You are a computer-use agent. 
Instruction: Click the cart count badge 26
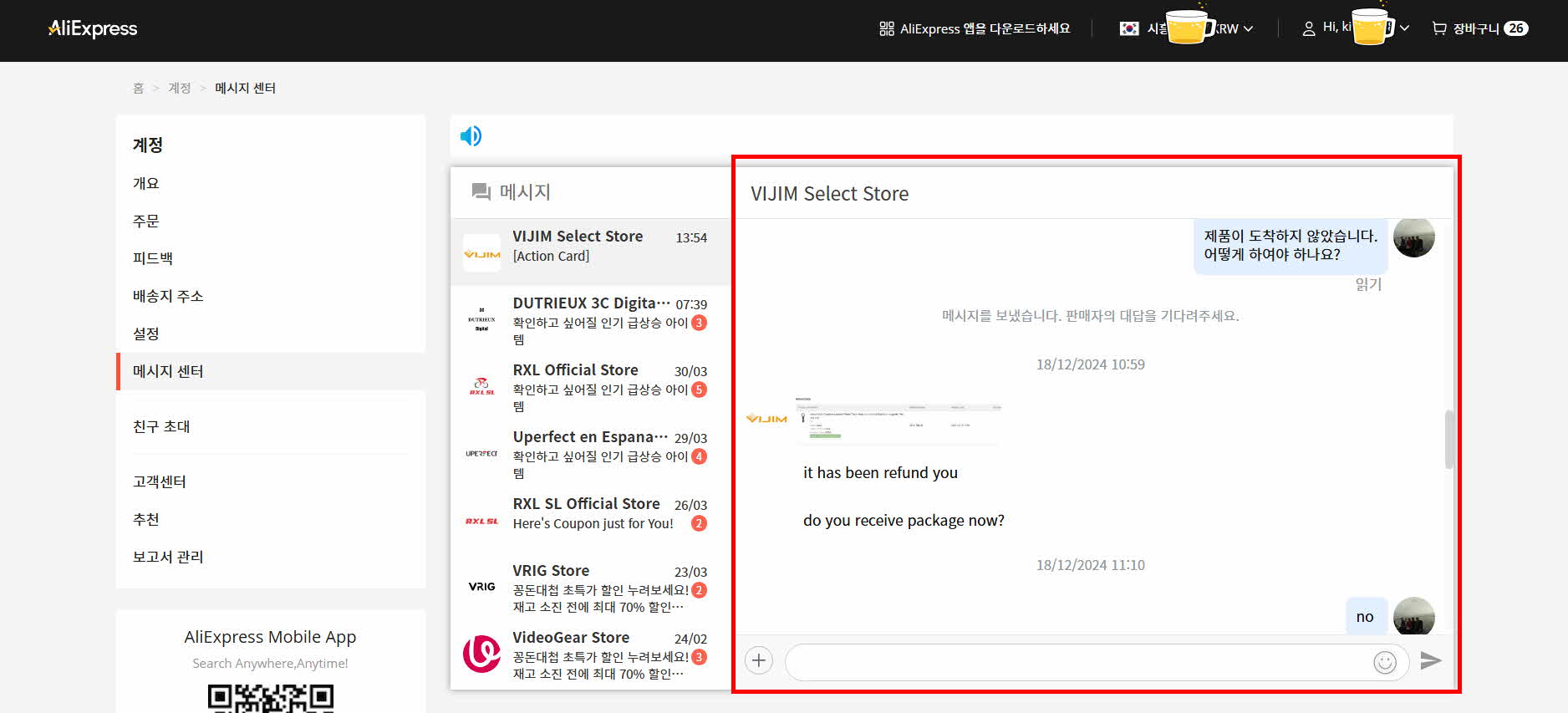click(1516, 28)
